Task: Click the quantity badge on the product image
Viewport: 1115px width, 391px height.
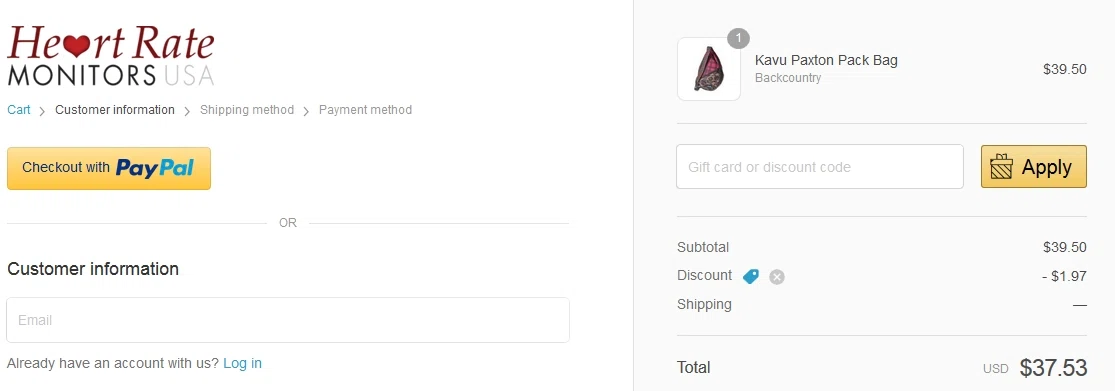Action: pyautogui.click(x=738, y=38)
